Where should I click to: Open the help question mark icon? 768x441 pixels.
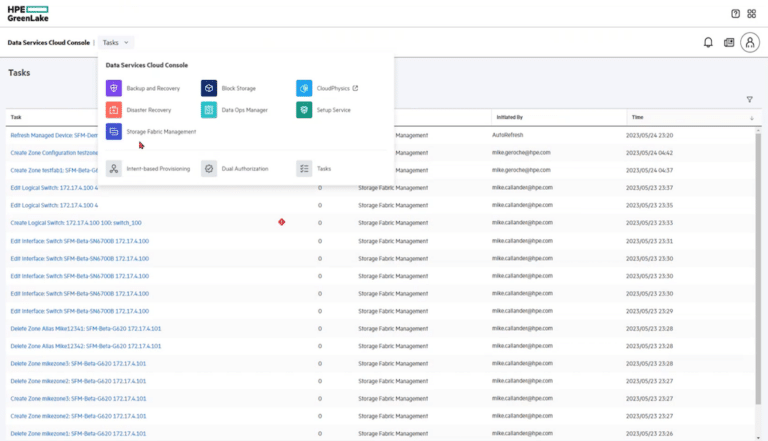(x=735, y=14)
